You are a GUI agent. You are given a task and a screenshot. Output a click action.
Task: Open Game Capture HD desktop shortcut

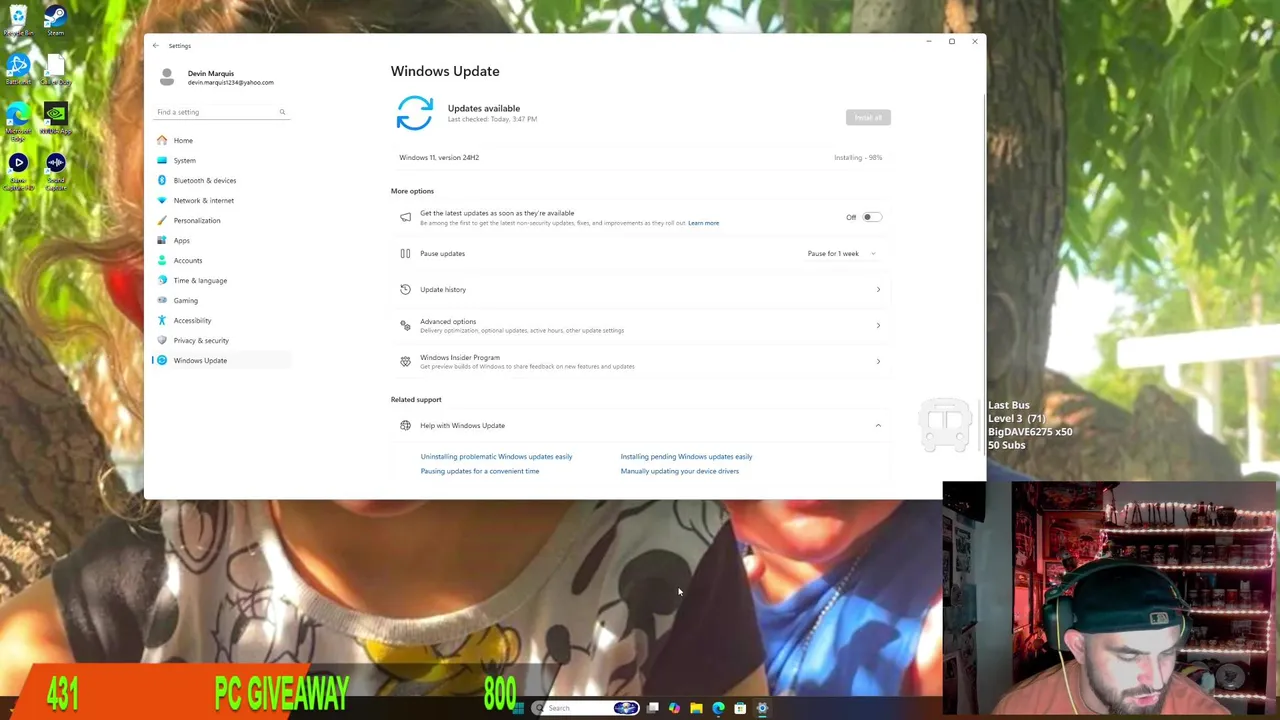[18, 172]
